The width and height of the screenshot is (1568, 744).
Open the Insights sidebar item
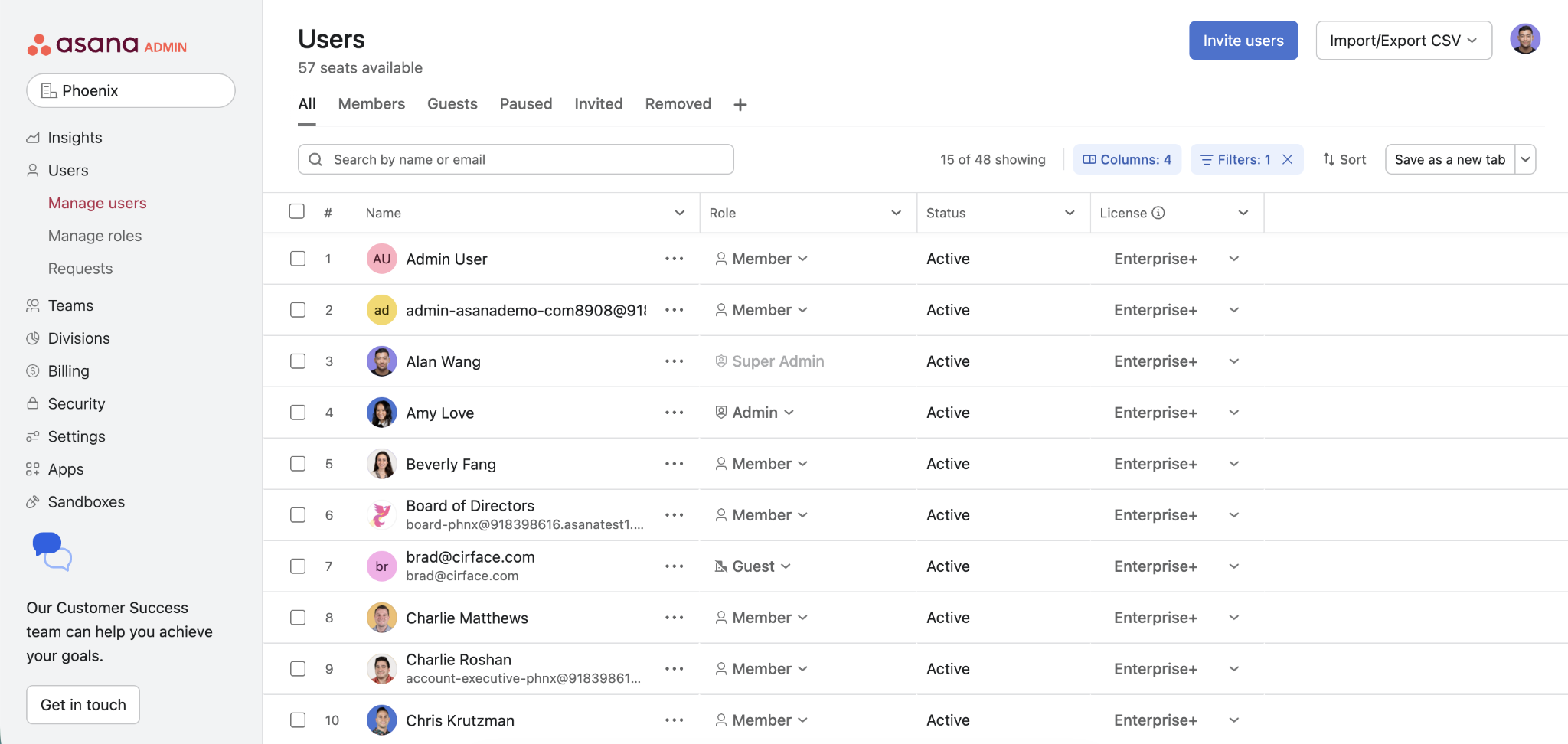(74, 138)
